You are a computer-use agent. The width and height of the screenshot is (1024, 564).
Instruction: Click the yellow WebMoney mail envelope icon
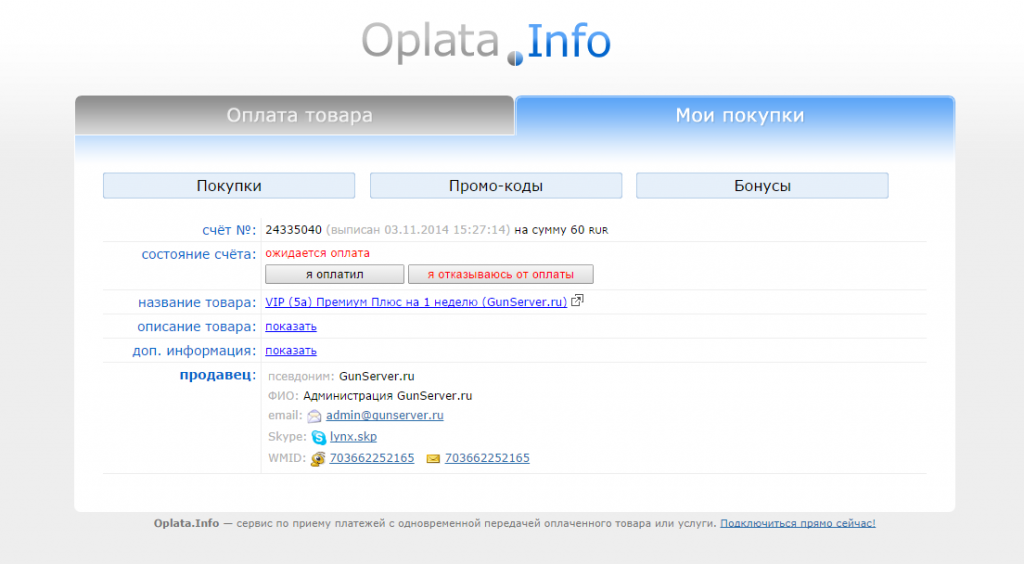pyautogui.click(x=433, y=459)
